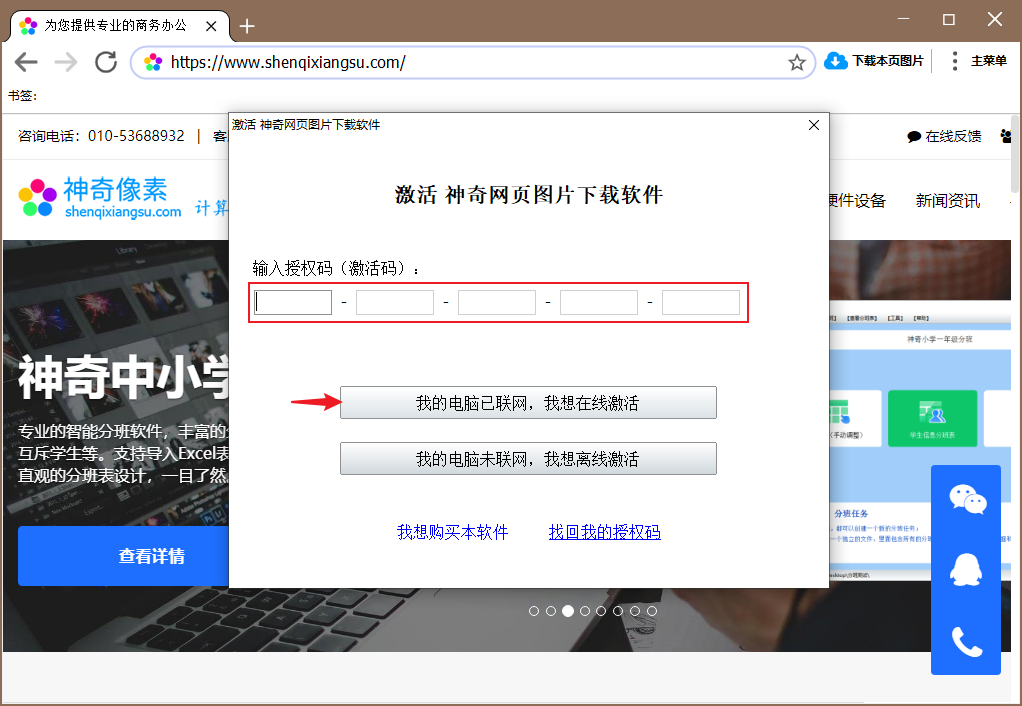
Task: Click the green 学生信息分班表 tile in banner
Action: (932, 419)
